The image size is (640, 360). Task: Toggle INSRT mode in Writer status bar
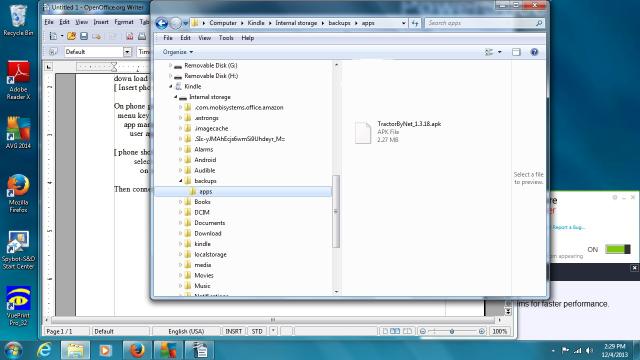pos(233,331)
